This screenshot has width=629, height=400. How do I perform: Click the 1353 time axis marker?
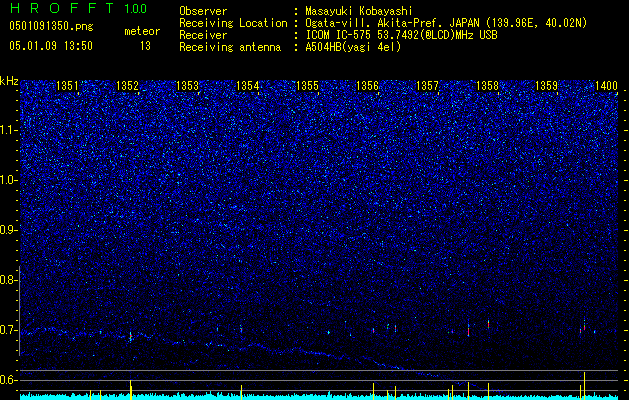[187, 85]
